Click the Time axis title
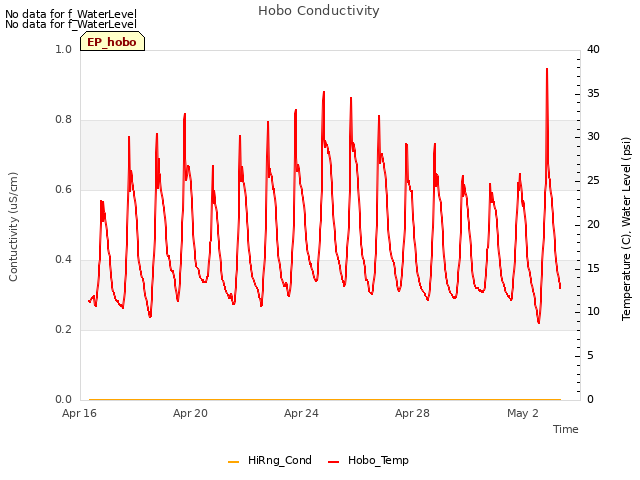Viewport: 640px width, 480px height. [x=566, y=429]
